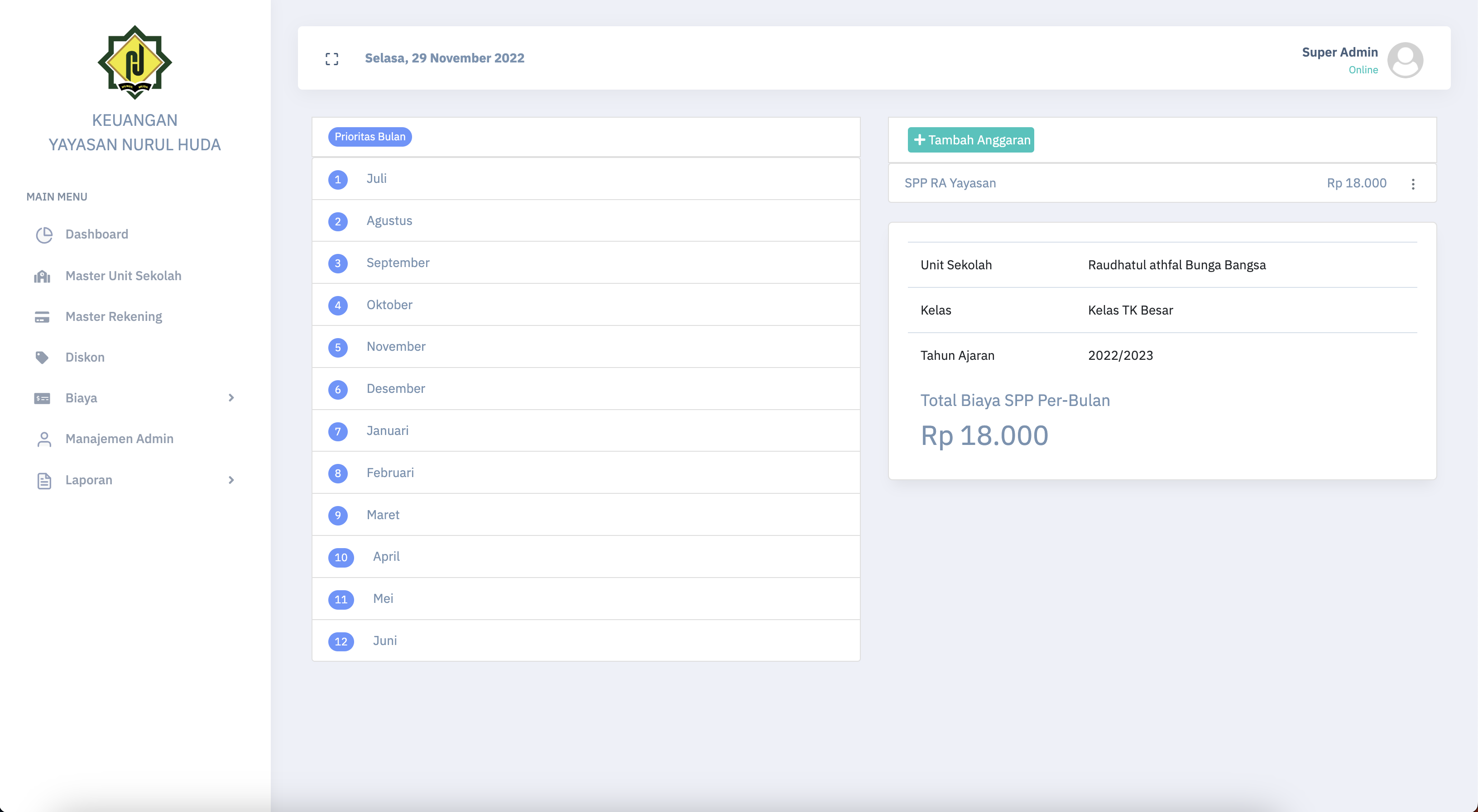Click the Master Rekening card icon
Image resolution: width=1478 pixels, height=812 pixels.
pyautogui.click(x=43, y=317)
